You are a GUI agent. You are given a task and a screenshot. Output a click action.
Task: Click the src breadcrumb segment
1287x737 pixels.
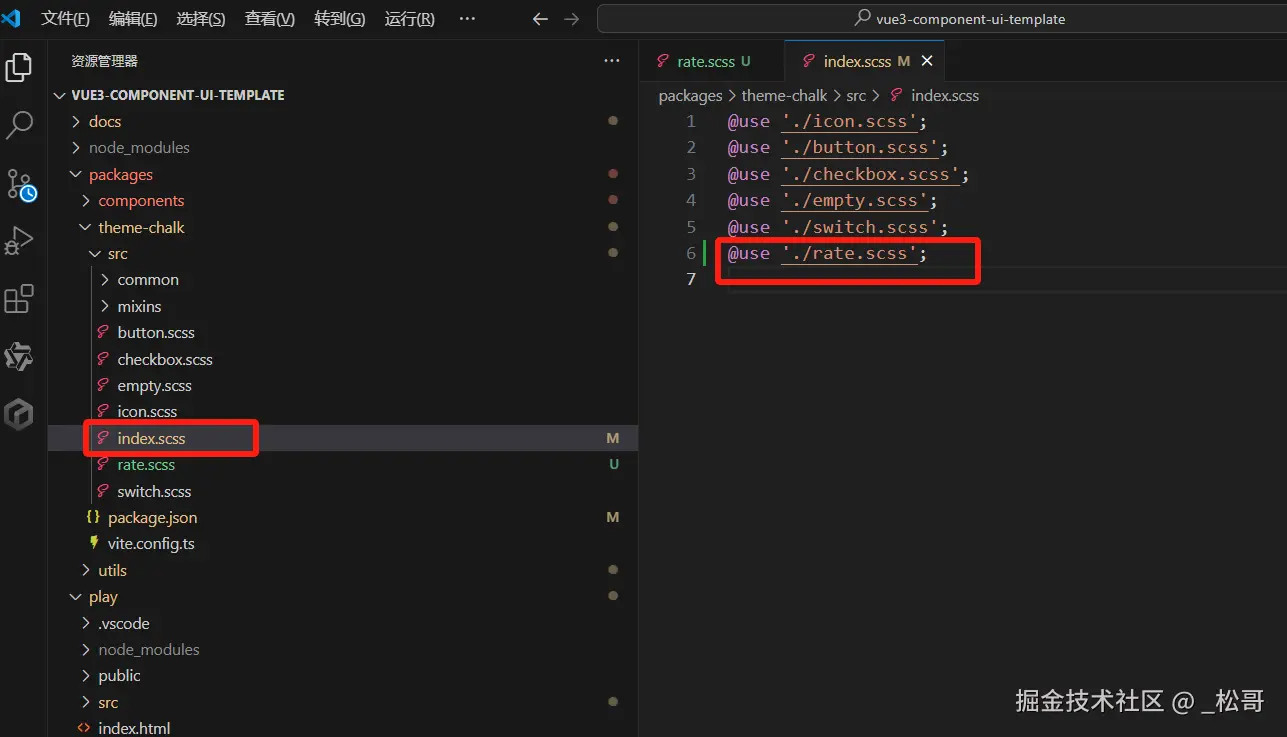tap(856, 96)
